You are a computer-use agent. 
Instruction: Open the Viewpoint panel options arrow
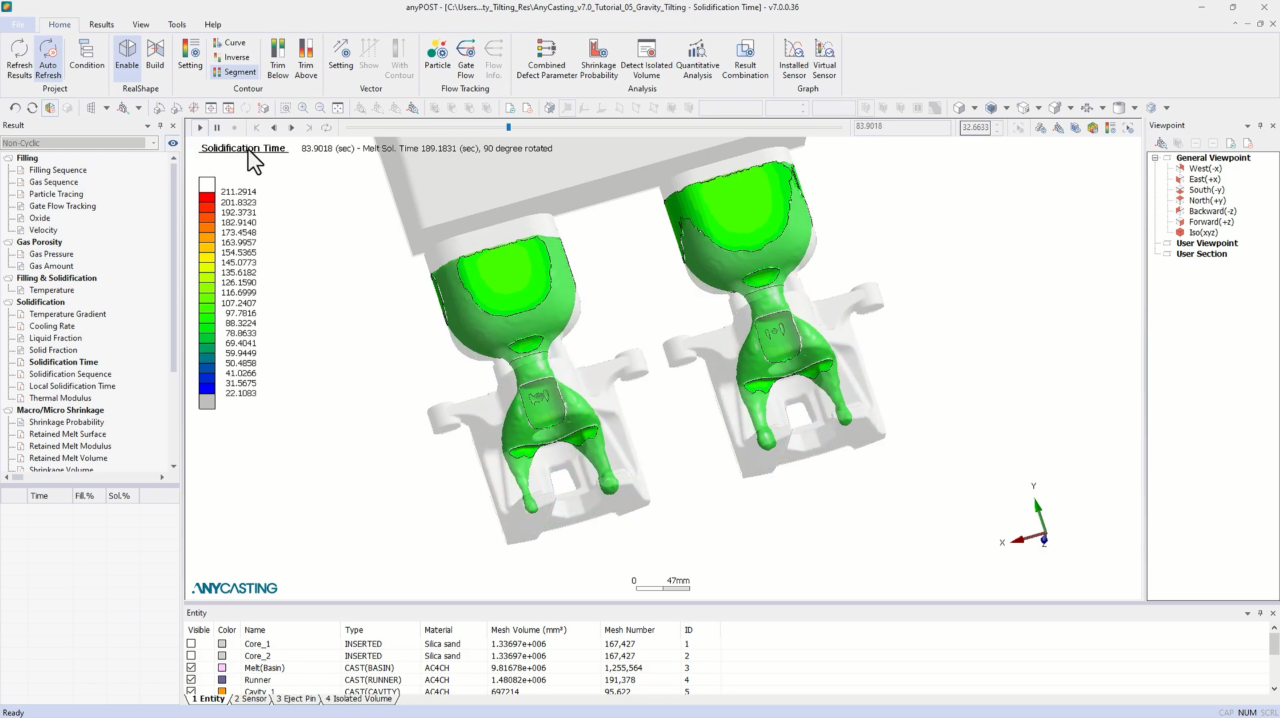click(x=1246, y=125)
